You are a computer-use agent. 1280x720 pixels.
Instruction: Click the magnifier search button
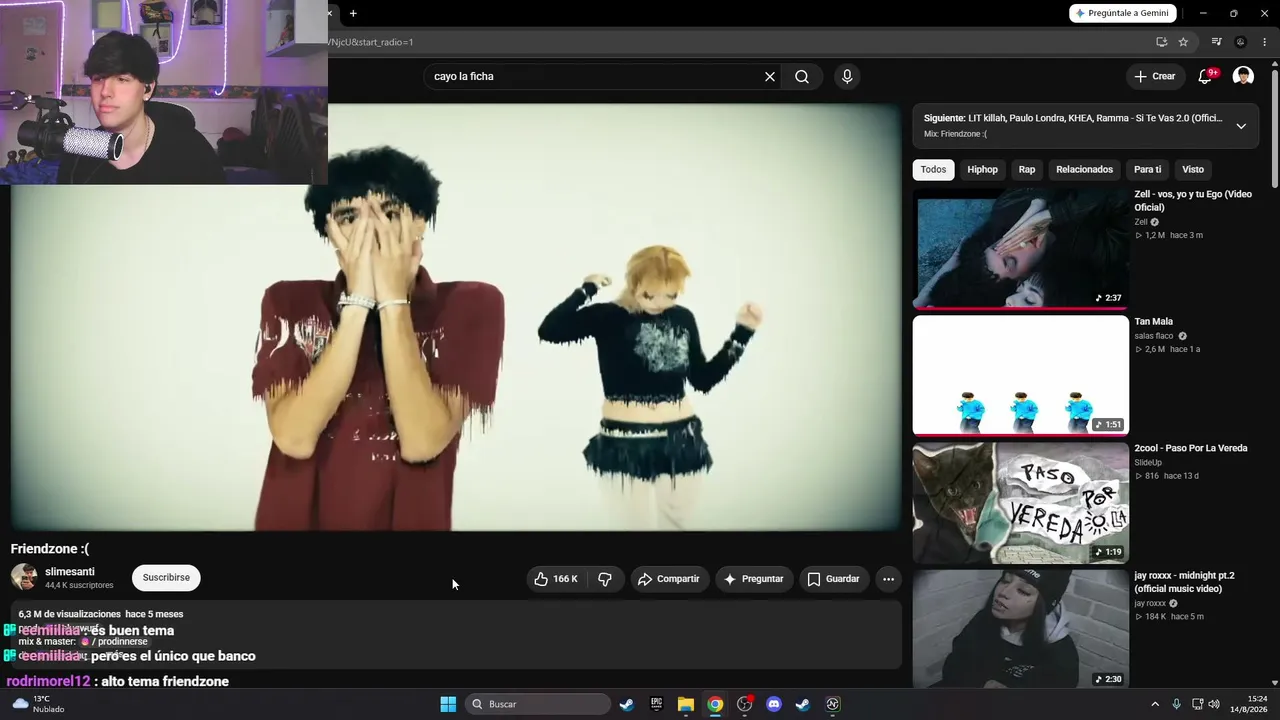[802, 77]
